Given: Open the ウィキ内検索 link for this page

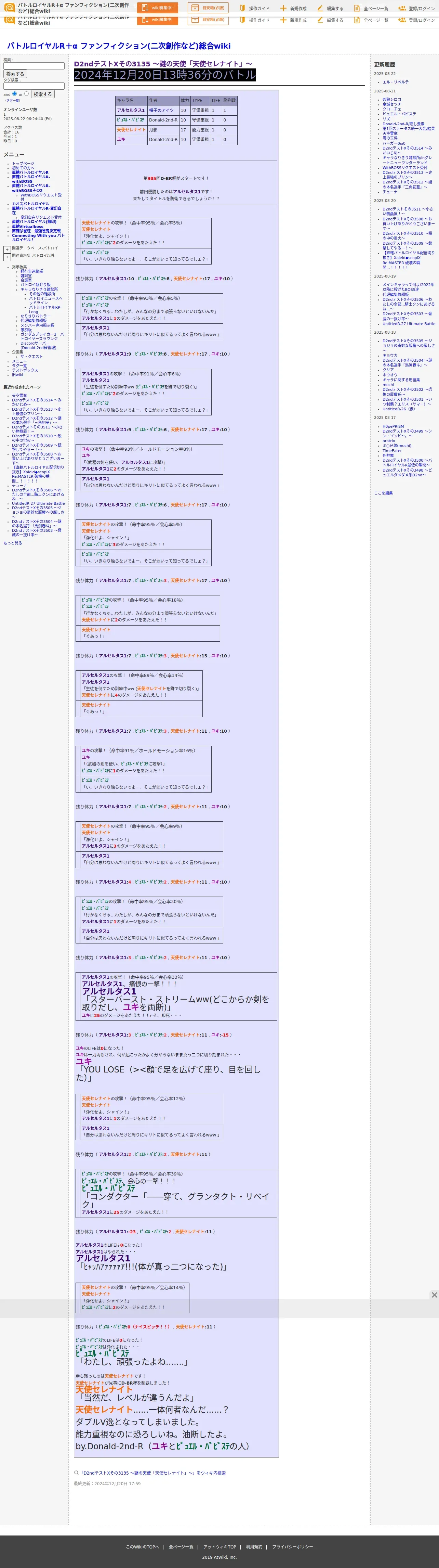Looking at the screenshot, I should 152,1473.
